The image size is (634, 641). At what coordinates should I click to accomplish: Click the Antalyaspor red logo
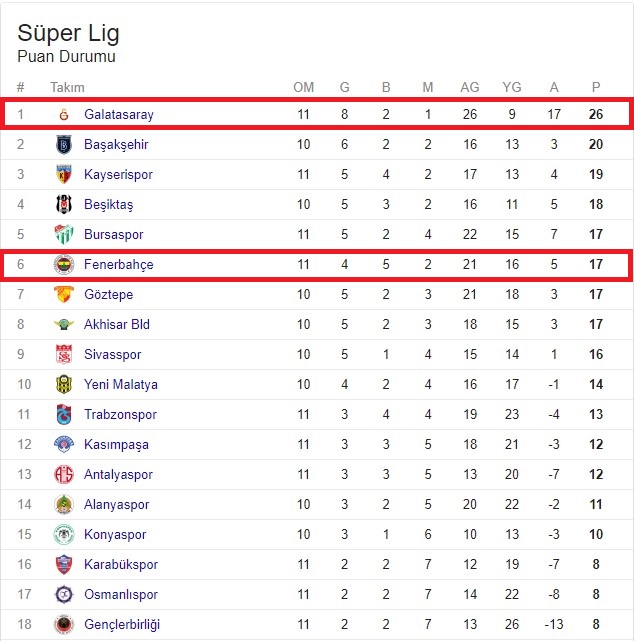click(64, 474)
